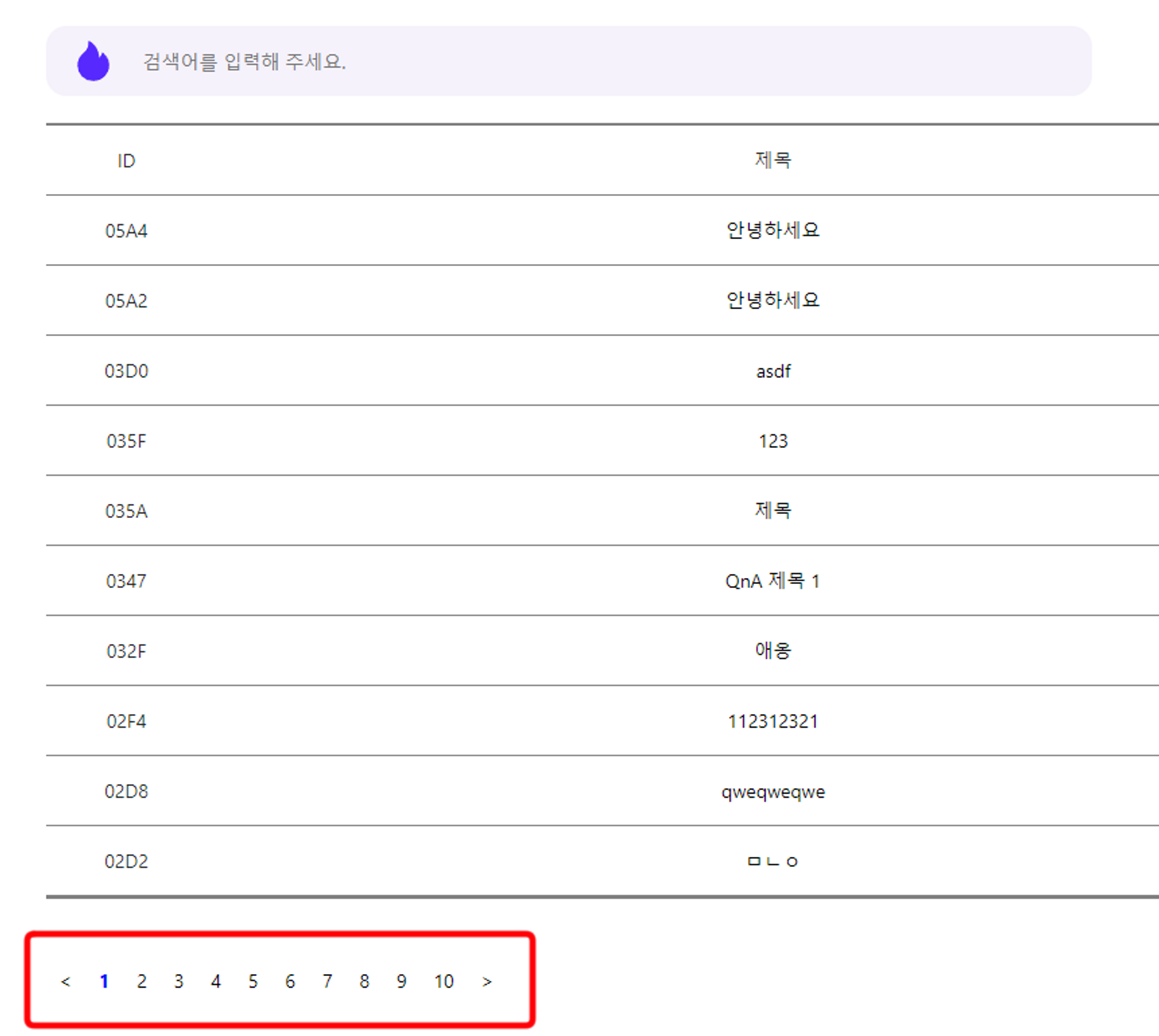
Task: Select ID cell 05A4
Action: pyautogui.click(x=126, y=231)
